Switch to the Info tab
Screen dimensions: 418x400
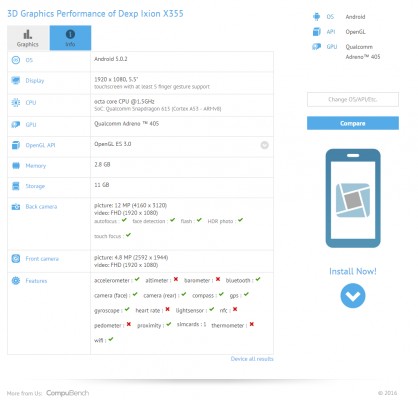coord(70,38)
